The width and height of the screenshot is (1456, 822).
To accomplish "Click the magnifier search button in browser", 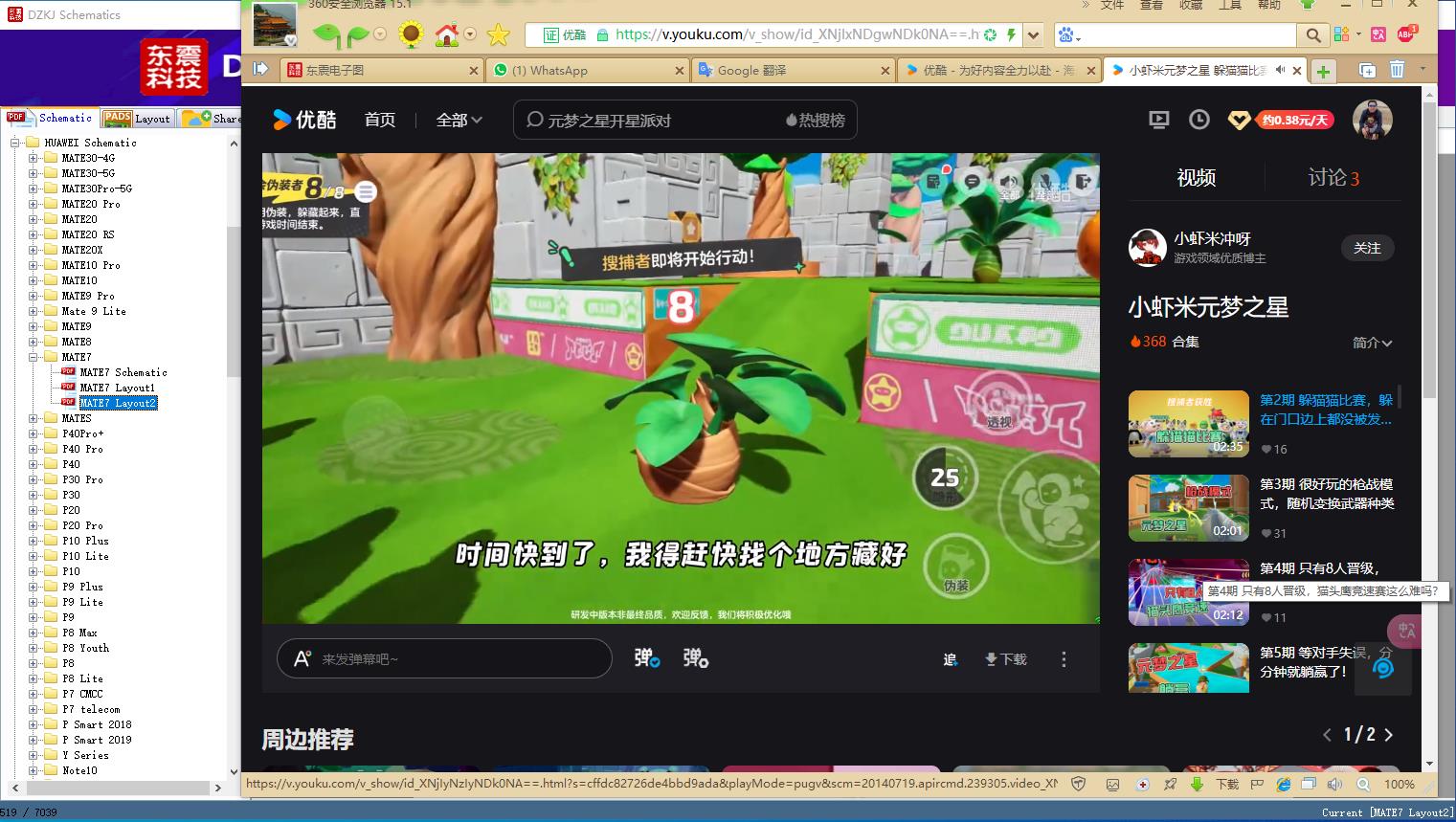I will [1313, 35].
